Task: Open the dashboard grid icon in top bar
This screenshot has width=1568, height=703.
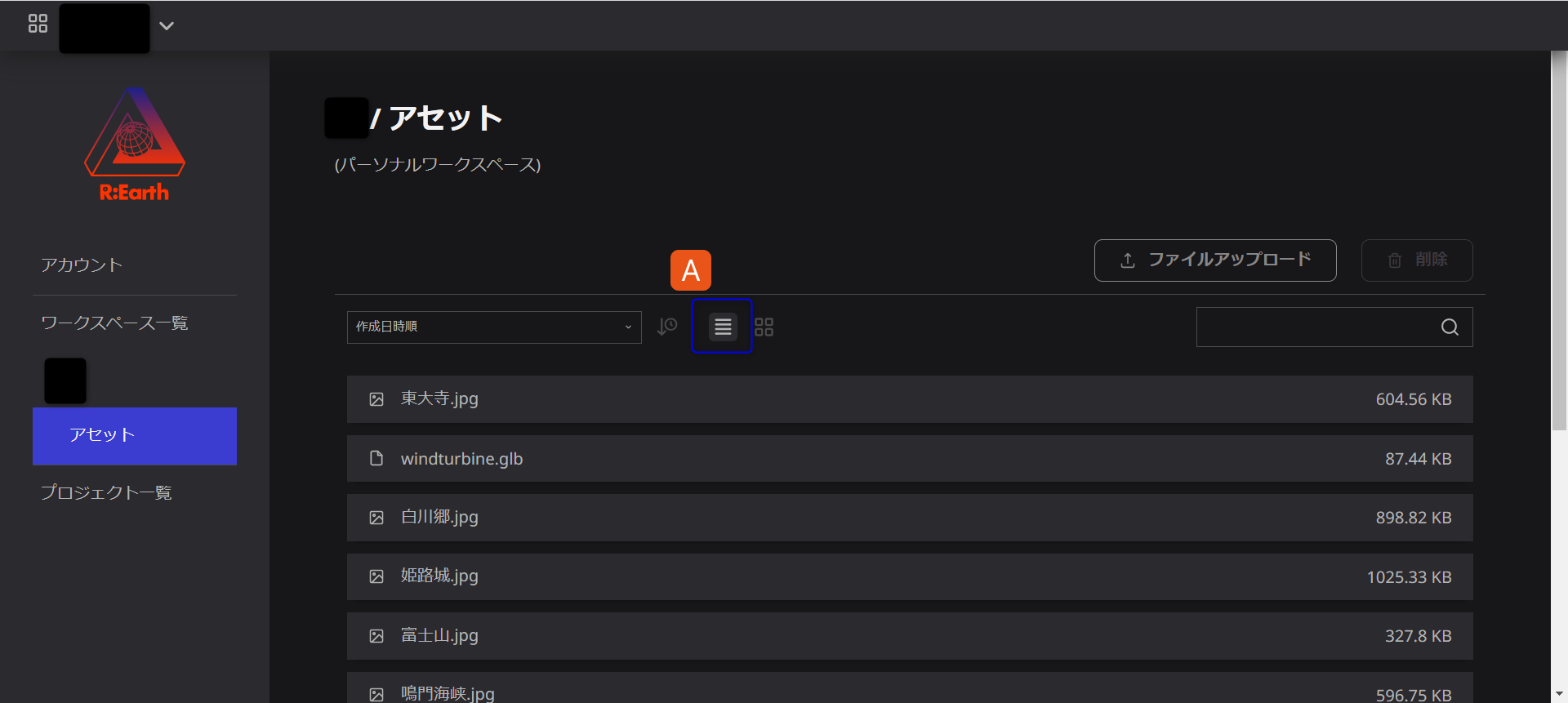Action: tap(38, 24)
